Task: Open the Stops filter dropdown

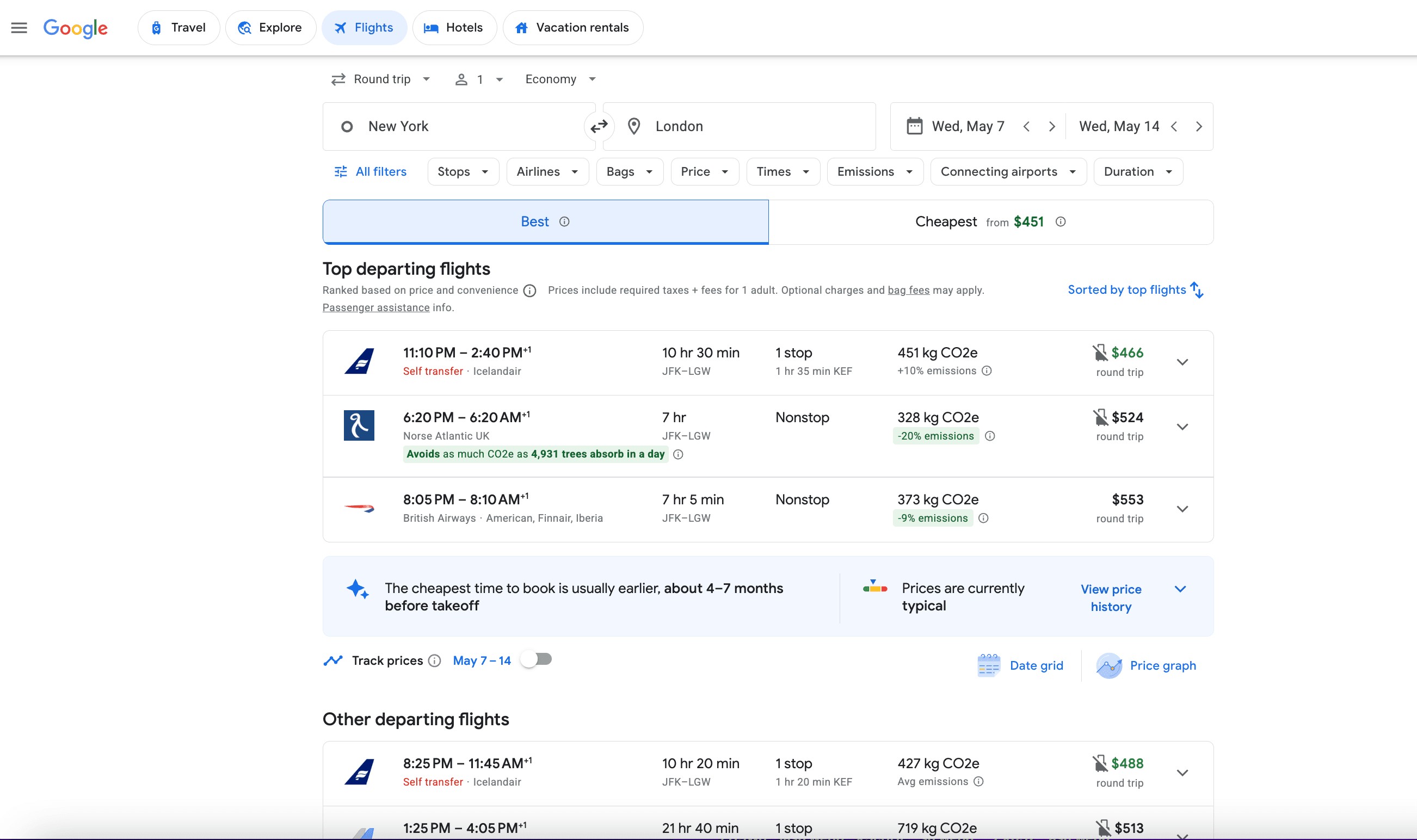Action: (463, 171)
